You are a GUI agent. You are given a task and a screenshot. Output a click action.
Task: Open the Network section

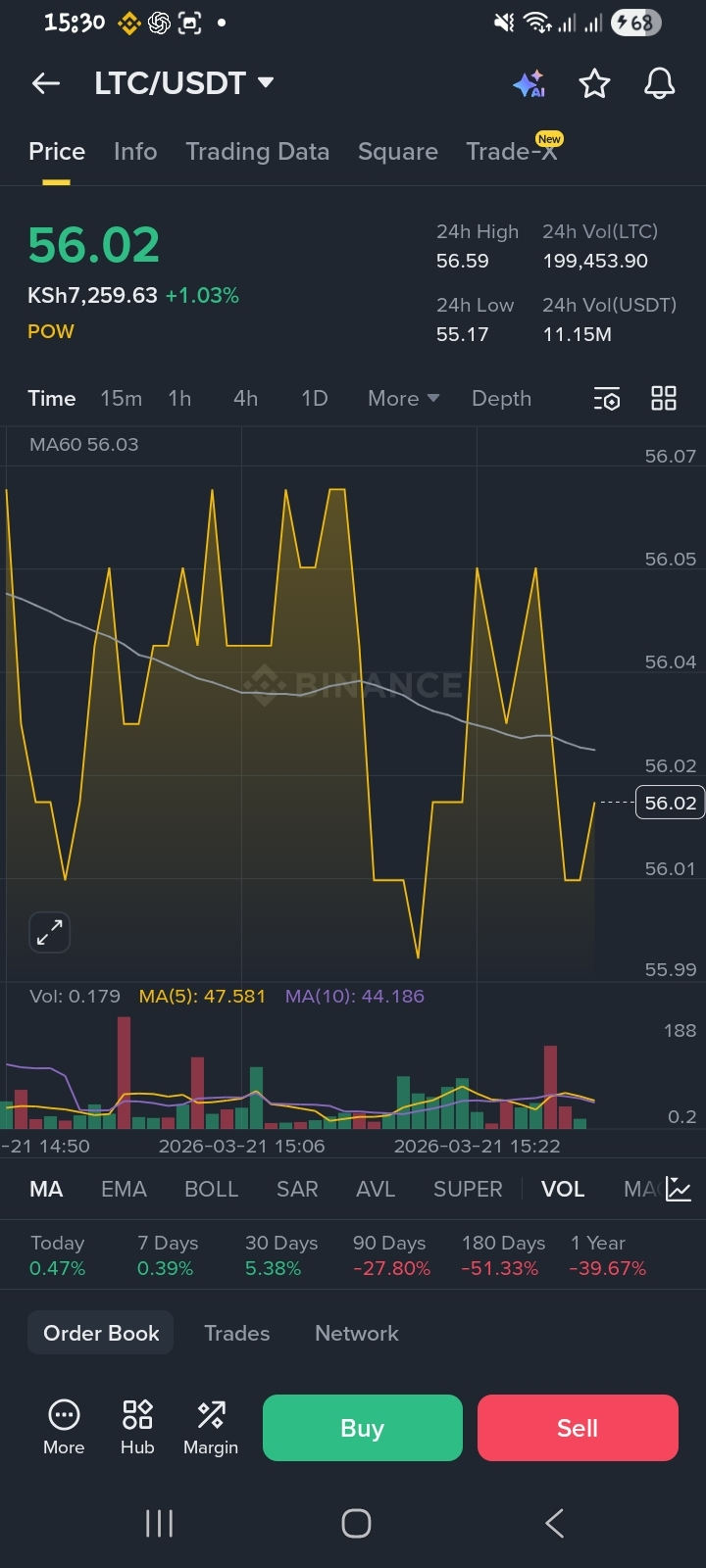coord(357,1333)
